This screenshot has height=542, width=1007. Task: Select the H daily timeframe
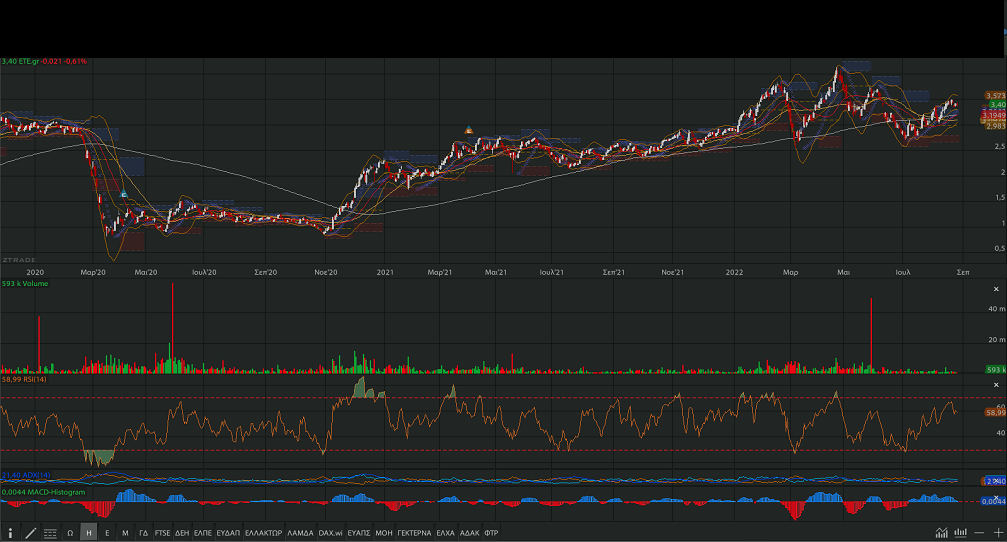click(x=89, y=533)
